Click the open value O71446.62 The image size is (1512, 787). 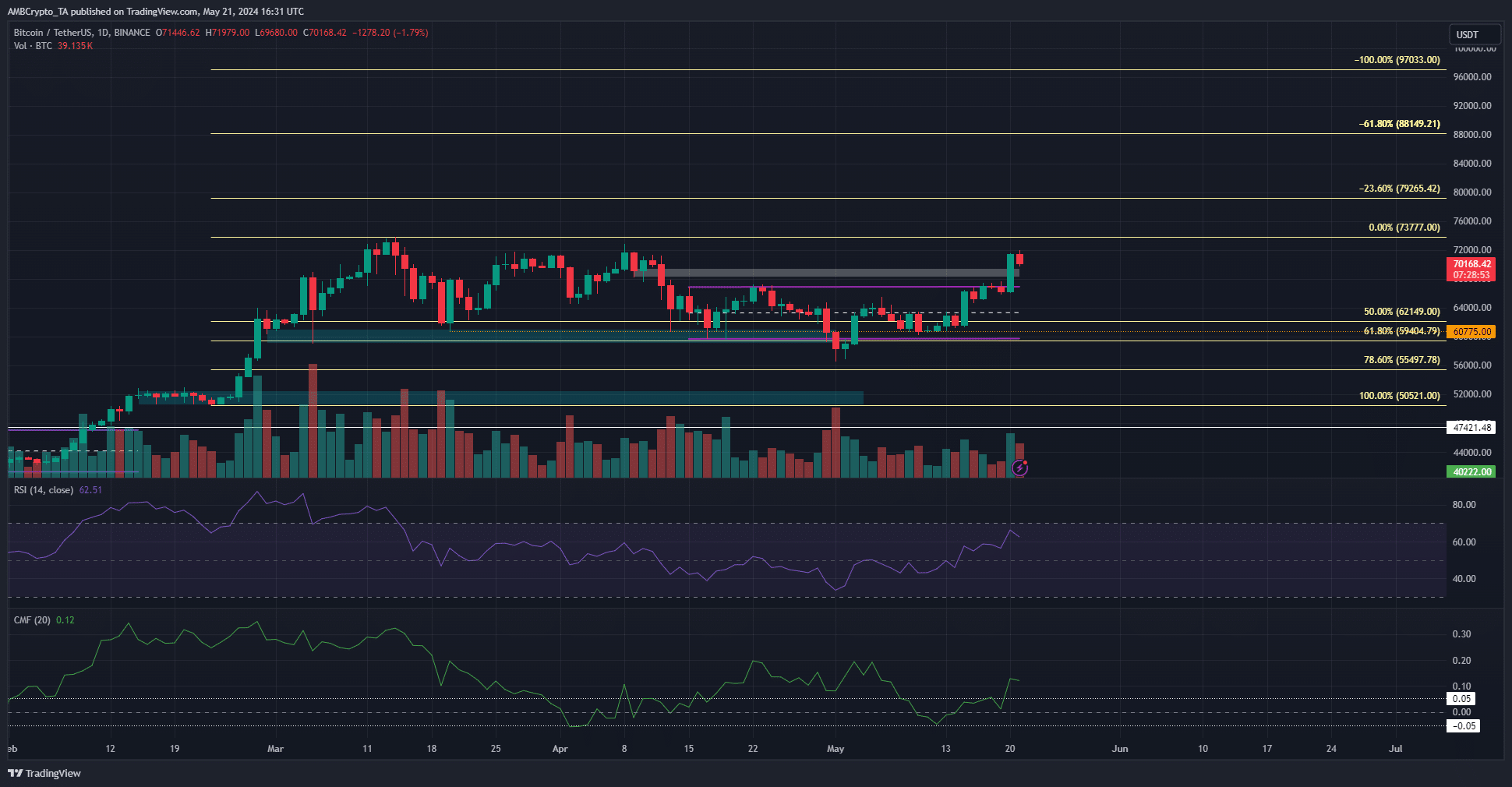(178, 33)
